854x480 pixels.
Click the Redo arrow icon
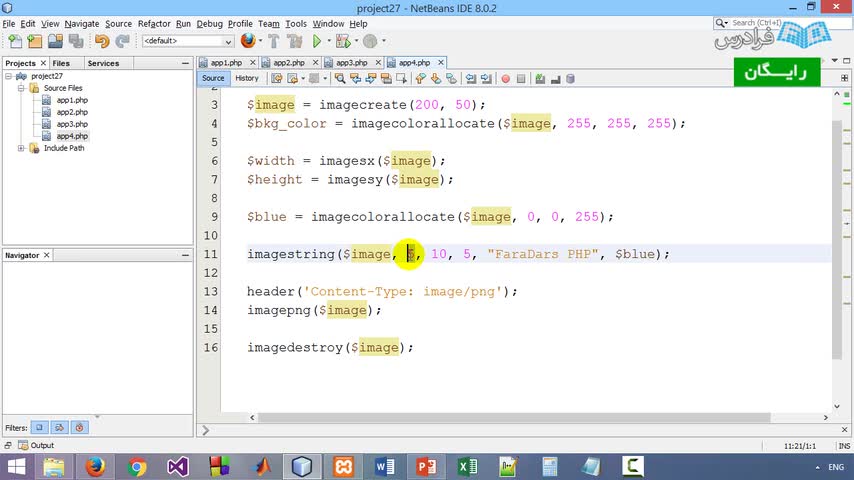(x=123, y=41)
